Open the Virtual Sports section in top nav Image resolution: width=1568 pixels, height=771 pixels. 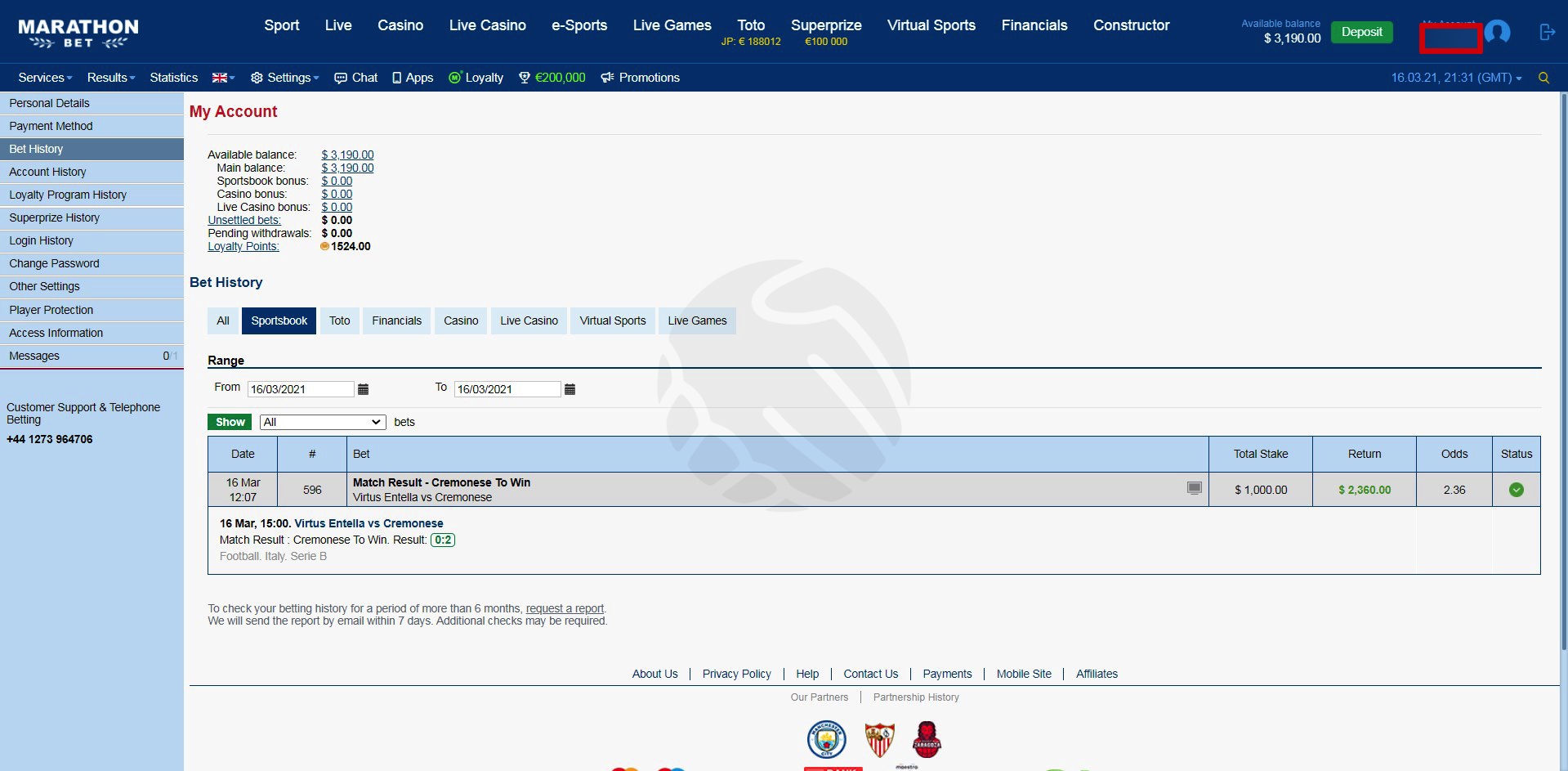931,25
